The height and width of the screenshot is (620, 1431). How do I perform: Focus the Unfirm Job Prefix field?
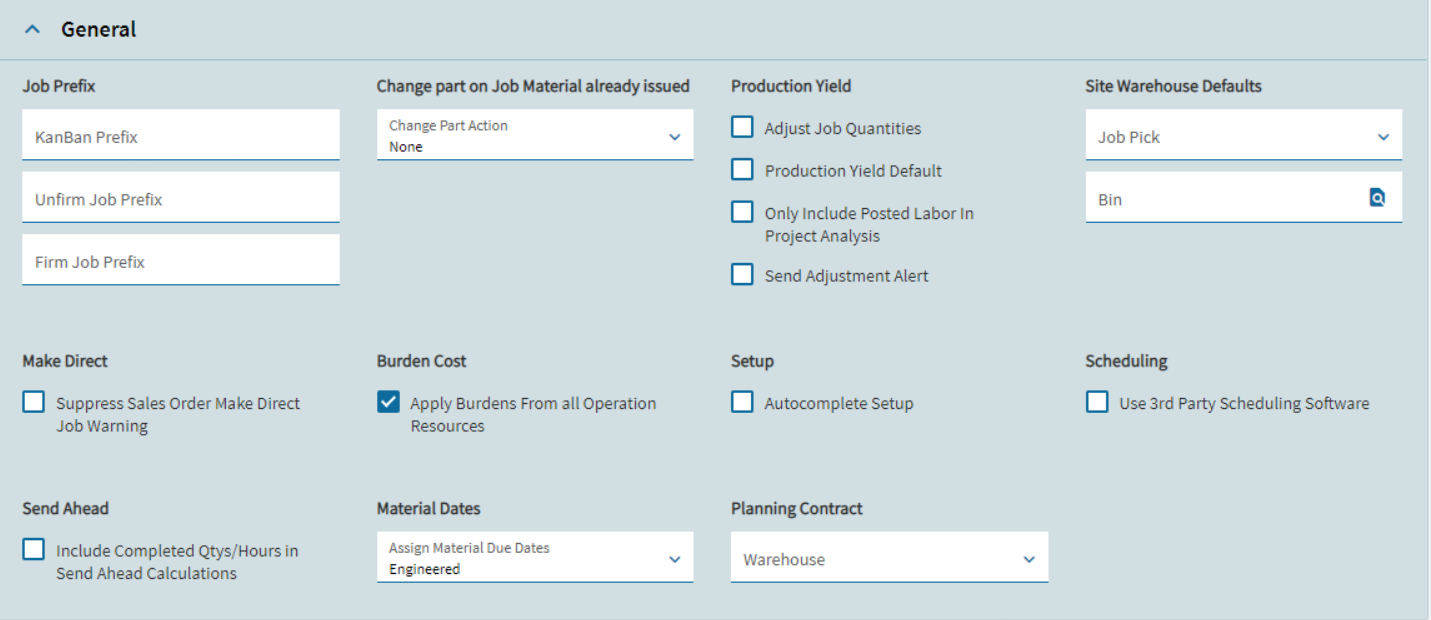(x=180, y=198)
